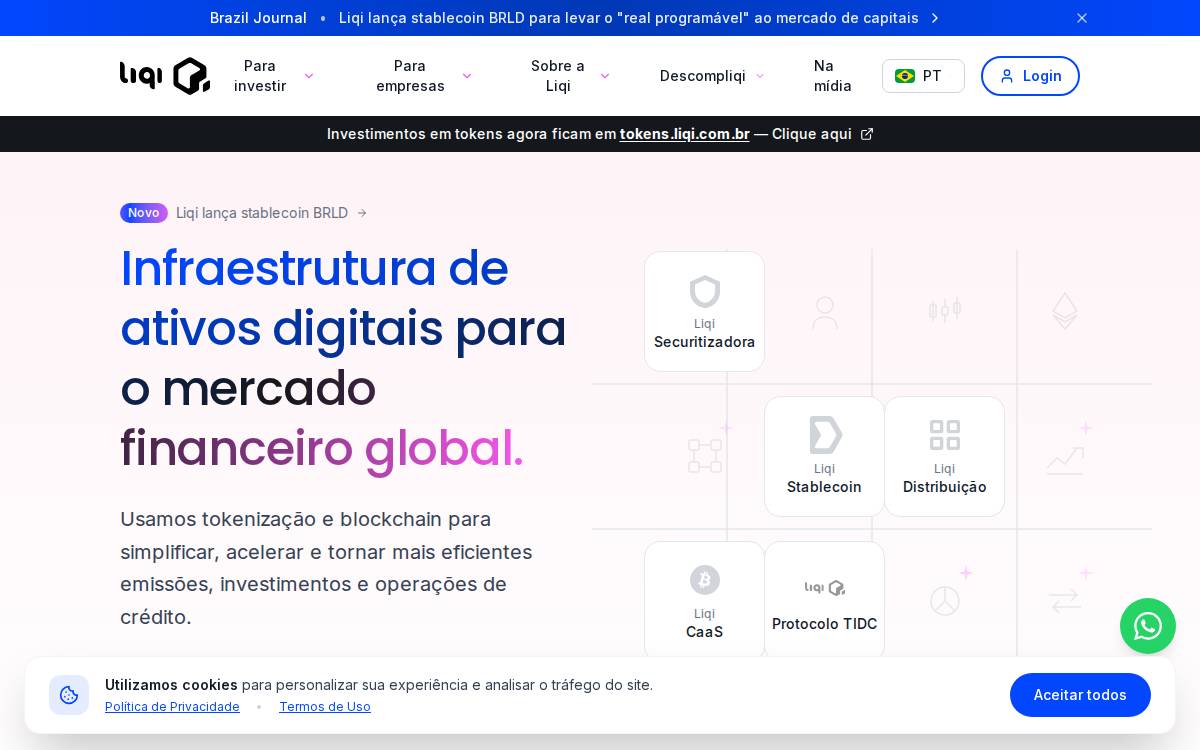
Task: Select the Liqi Stablecoin card
Action: [x=825, y=457]
